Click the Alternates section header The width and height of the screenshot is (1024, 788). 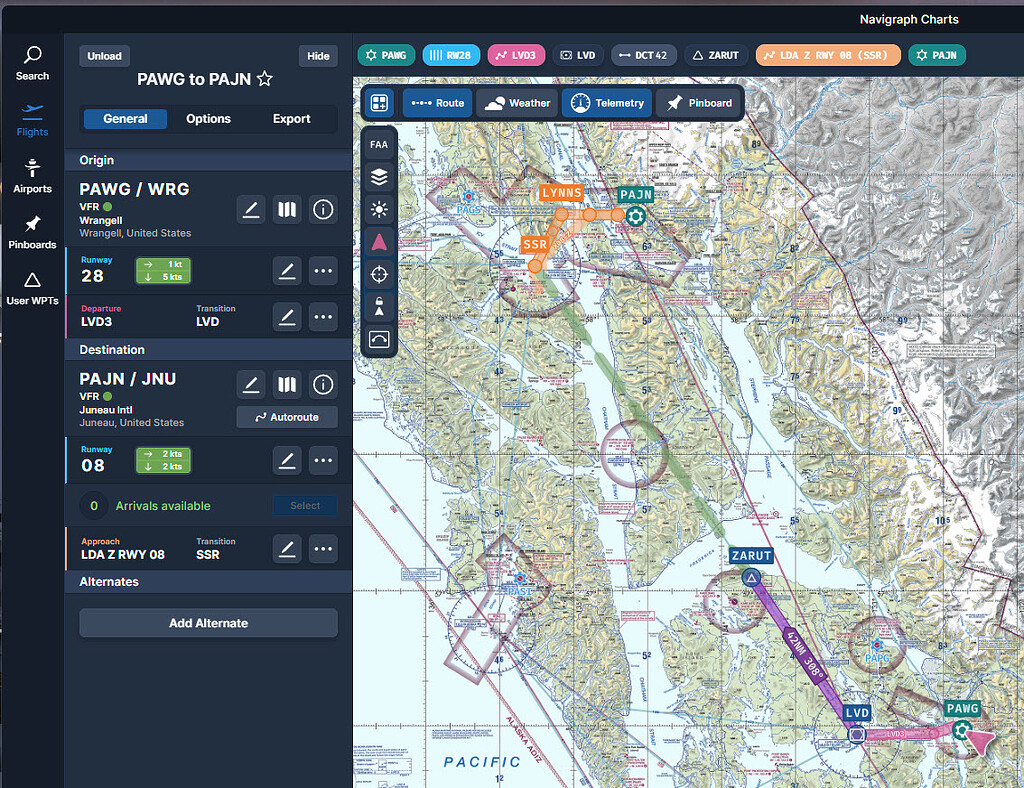pyautogui.click(x=208, y=582)
